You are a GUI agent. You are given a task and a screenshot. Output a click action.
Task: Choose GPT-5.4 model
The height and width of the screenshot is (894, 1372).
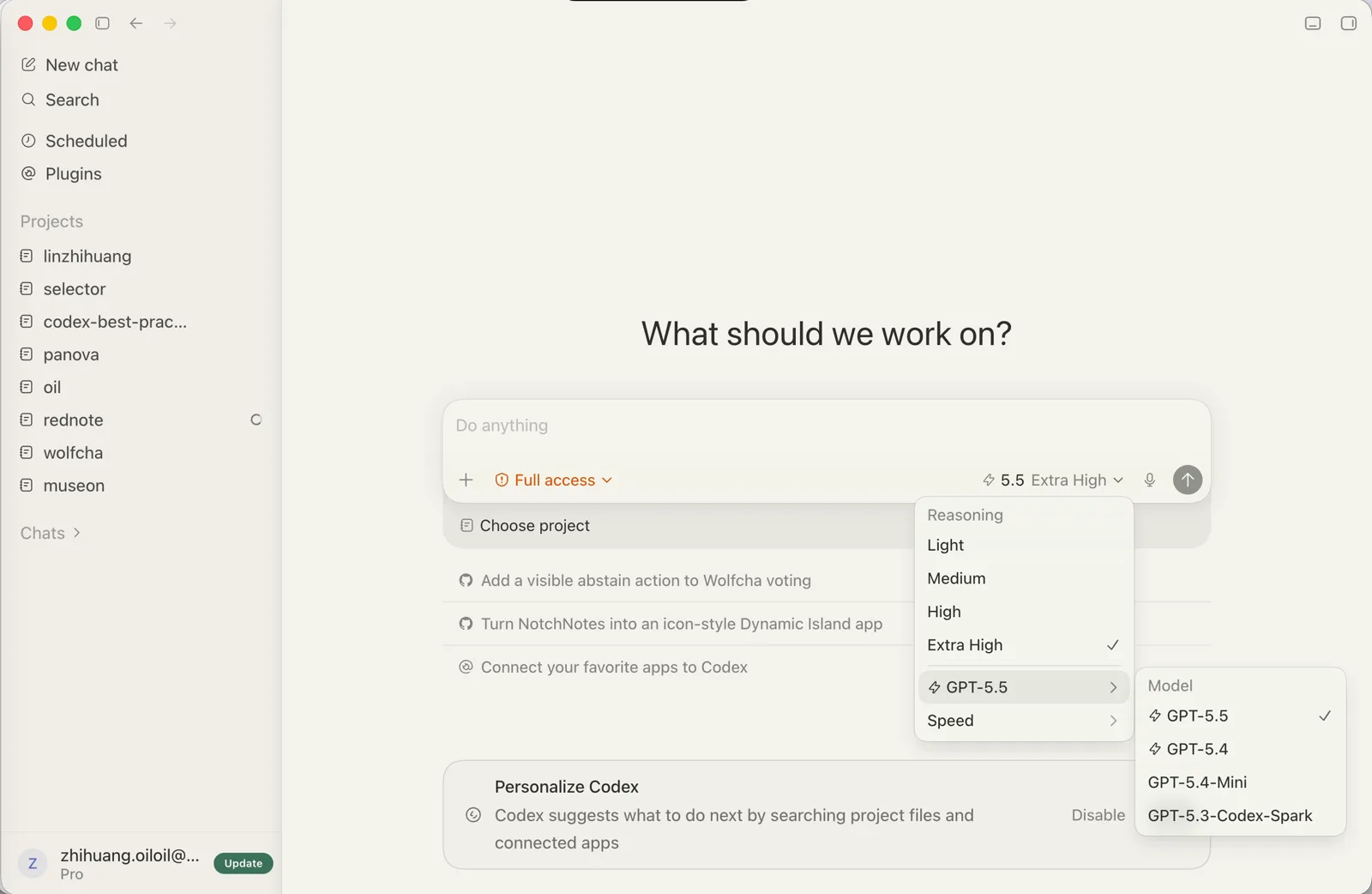pyautogui.click(x=1240, y=749)
